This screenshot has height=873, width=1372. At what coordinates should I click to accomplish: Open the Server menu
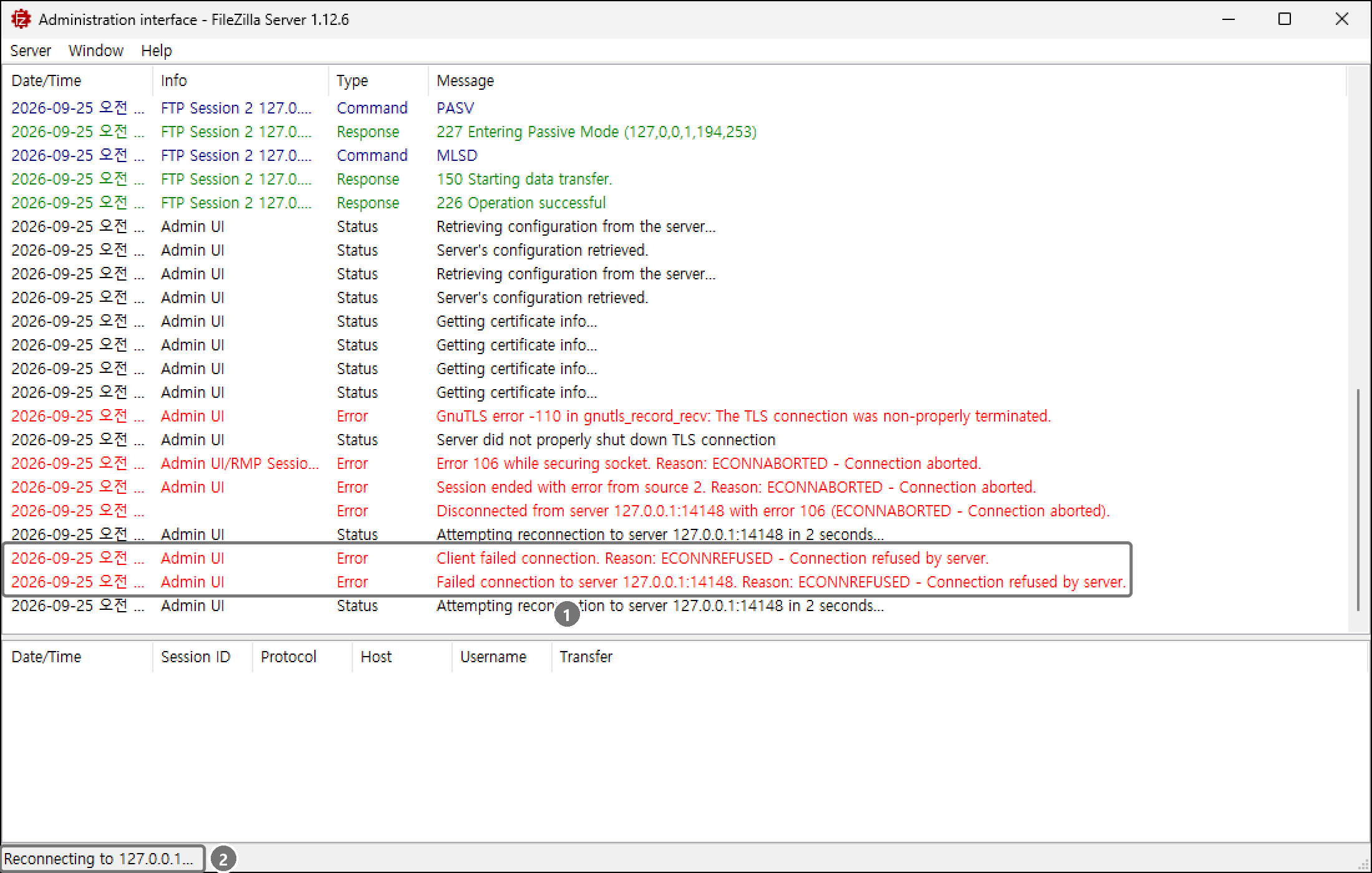31,51
